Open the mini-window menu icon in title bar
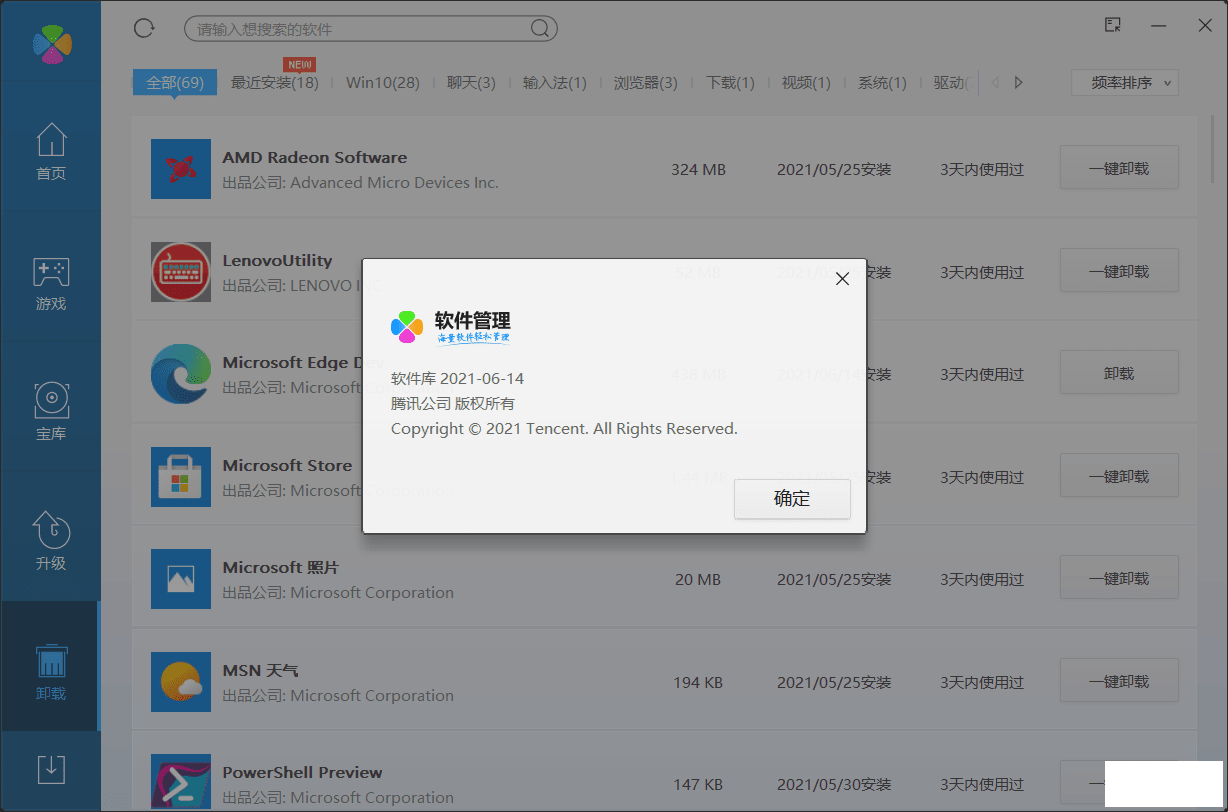Screen dimensions: 1228x812 (1113, 25)
